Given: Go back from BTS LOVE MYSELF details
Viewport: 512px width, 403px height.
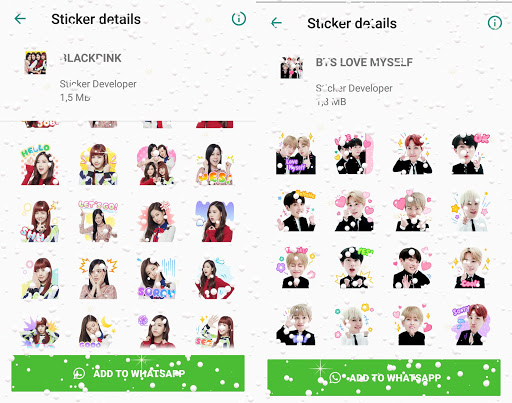Looking at the screenshot, I should click(276, 23).
